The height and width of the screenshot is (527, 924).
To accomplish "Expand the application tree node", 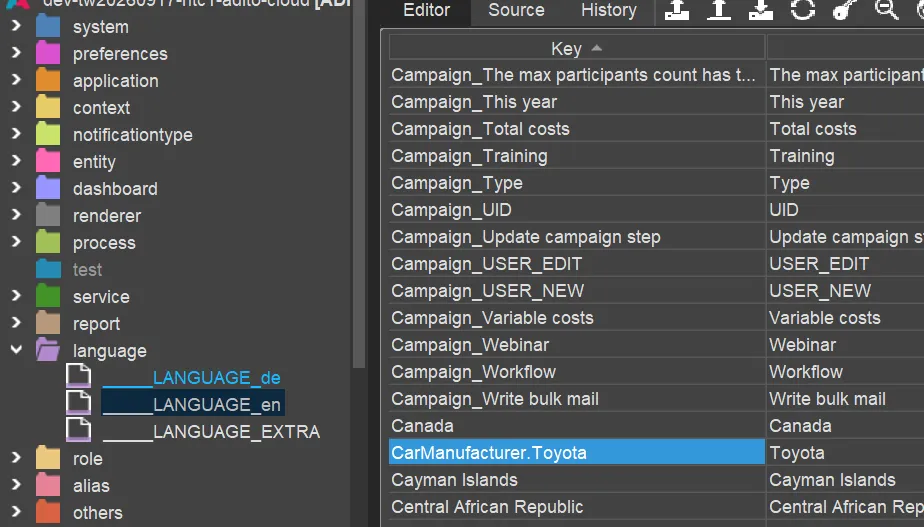I will coord(16,80).
